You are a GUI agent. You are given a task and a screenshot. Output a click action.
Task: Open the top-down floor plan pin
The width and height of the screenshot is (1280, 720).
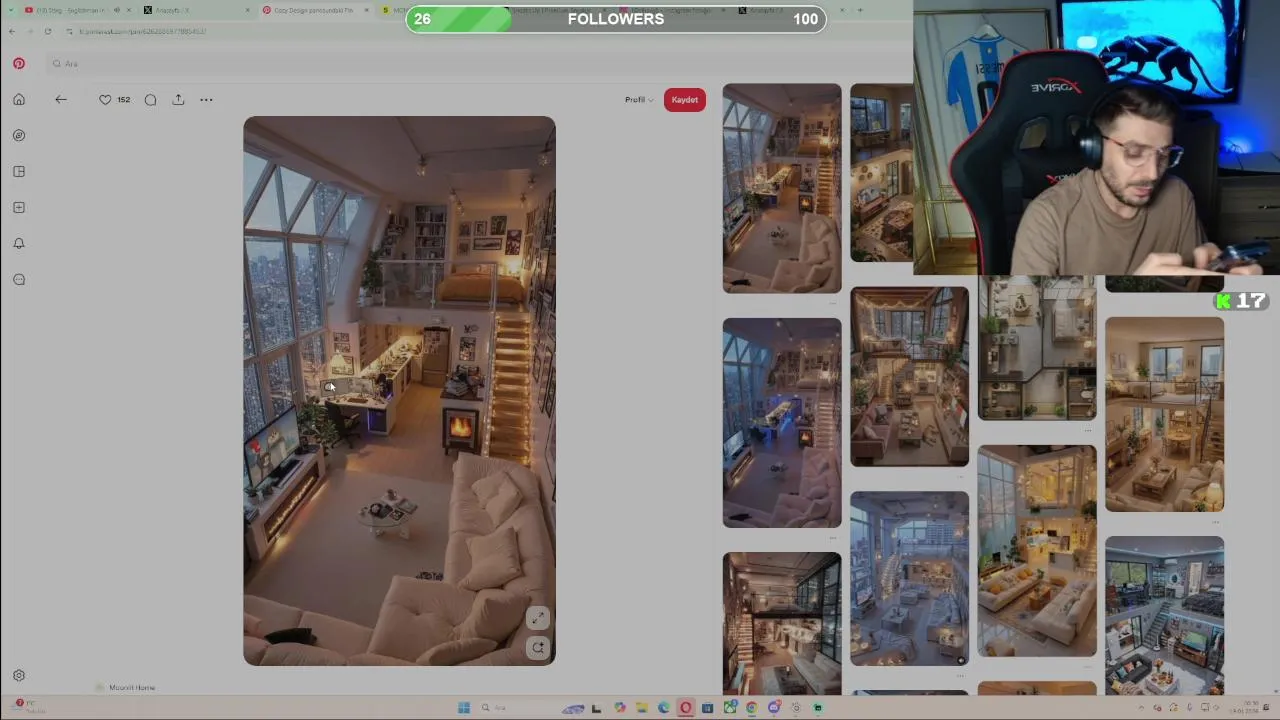pos(1037,349)
